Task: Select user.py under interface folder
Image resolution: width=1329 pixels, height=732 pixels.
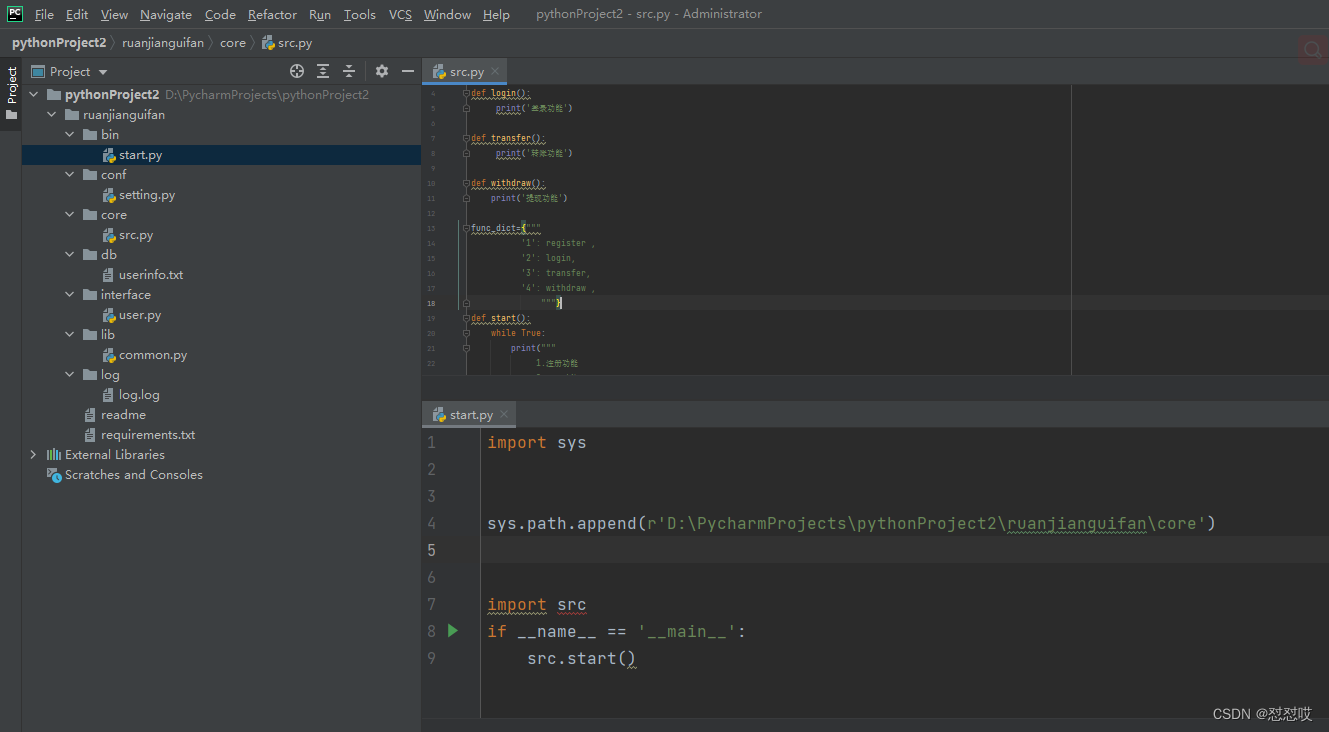Action: coord(140,315)
